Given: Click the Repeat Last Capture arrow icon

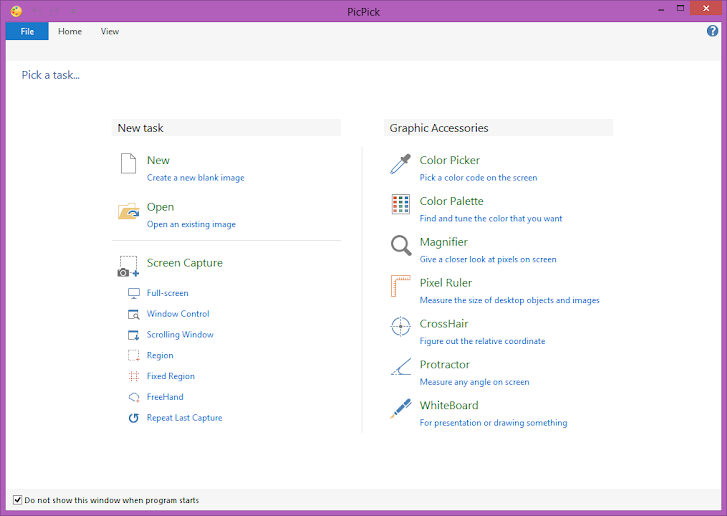Looking at the screenshot, I should [x=134, y=418].
